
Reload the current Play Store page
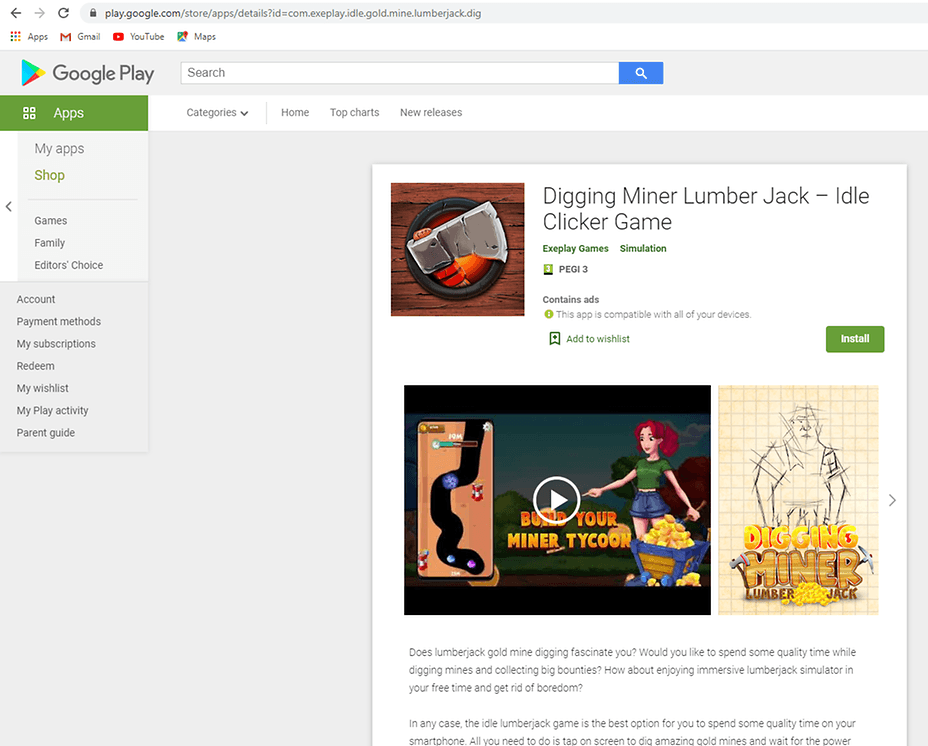point(63,13)
